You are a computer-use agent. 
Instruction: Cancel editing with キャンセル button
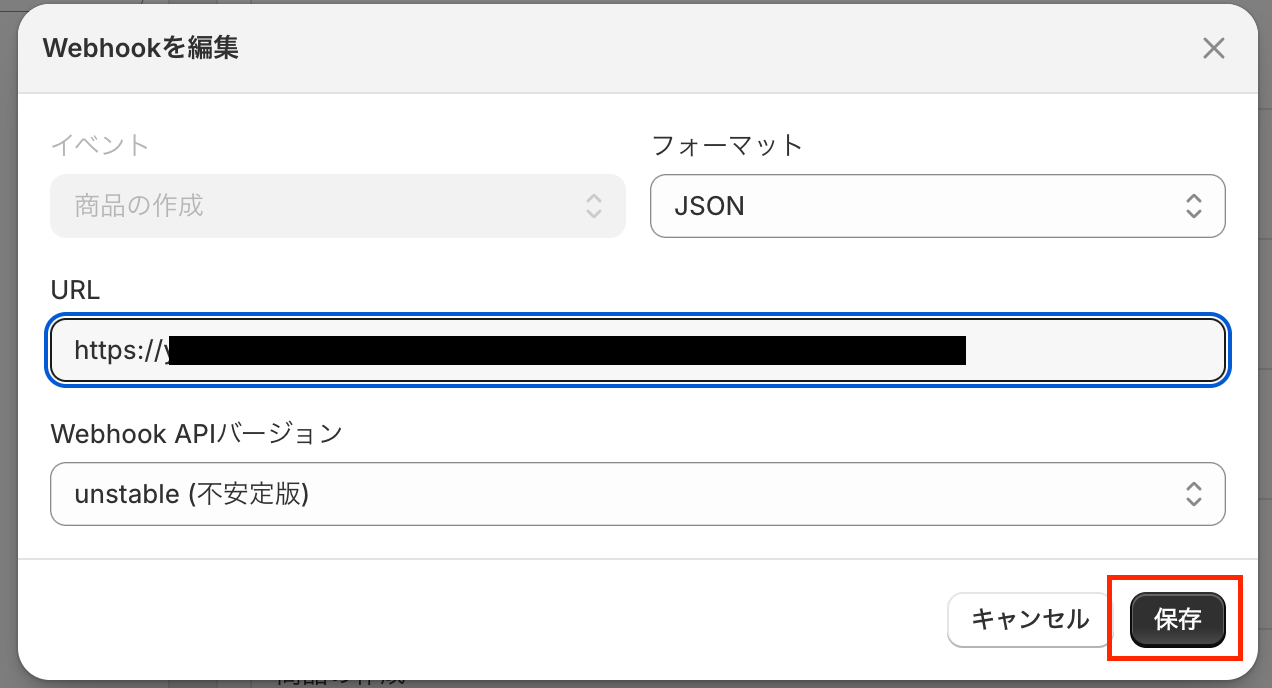[x=1030, y=620]
